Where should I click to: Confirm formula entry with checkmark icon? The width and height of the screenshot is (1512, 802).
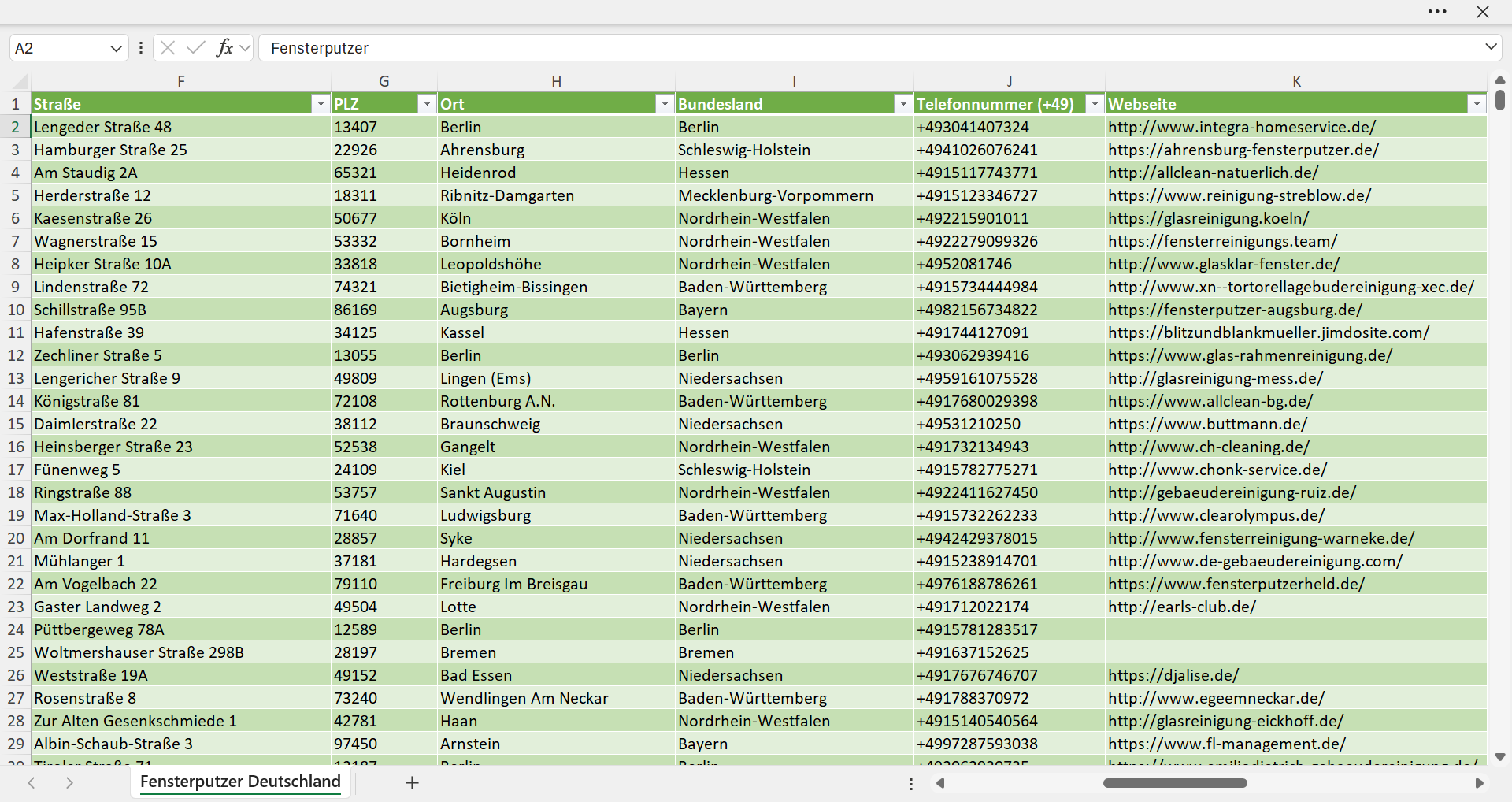195,48
